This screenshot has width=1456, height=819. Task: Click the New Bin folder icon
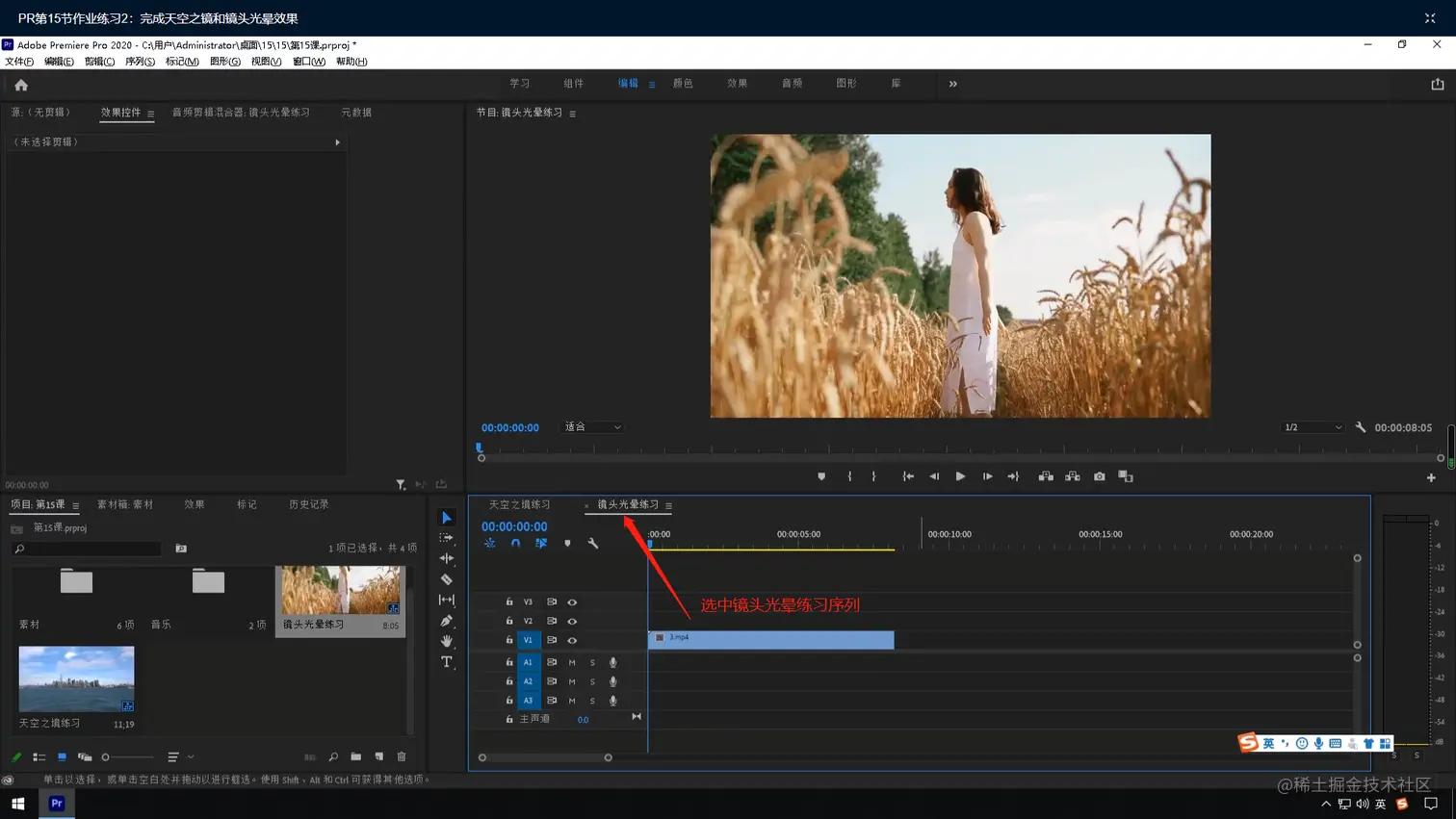point(356,757)
